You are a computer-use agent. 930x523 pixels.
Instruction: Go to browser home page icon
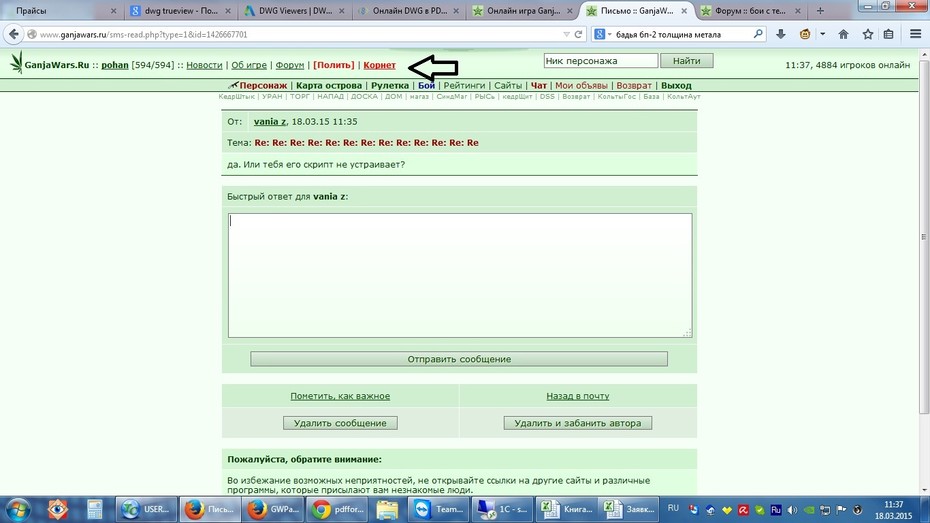point(843,34)
